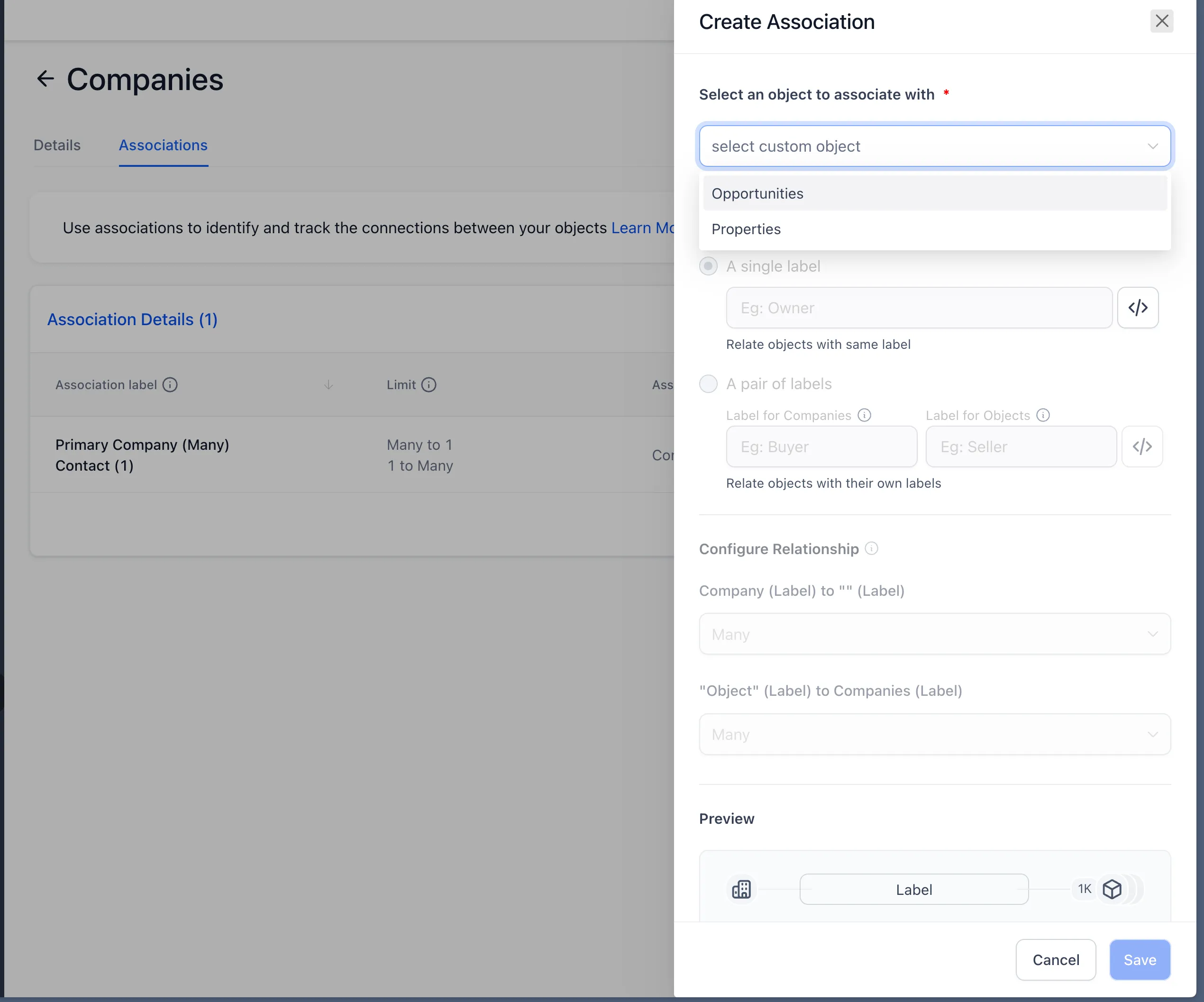Viewport: 1204px width, 1002px height.
Task: Click the info icon for Label for Companies
Action: click(x=865, y=414)
